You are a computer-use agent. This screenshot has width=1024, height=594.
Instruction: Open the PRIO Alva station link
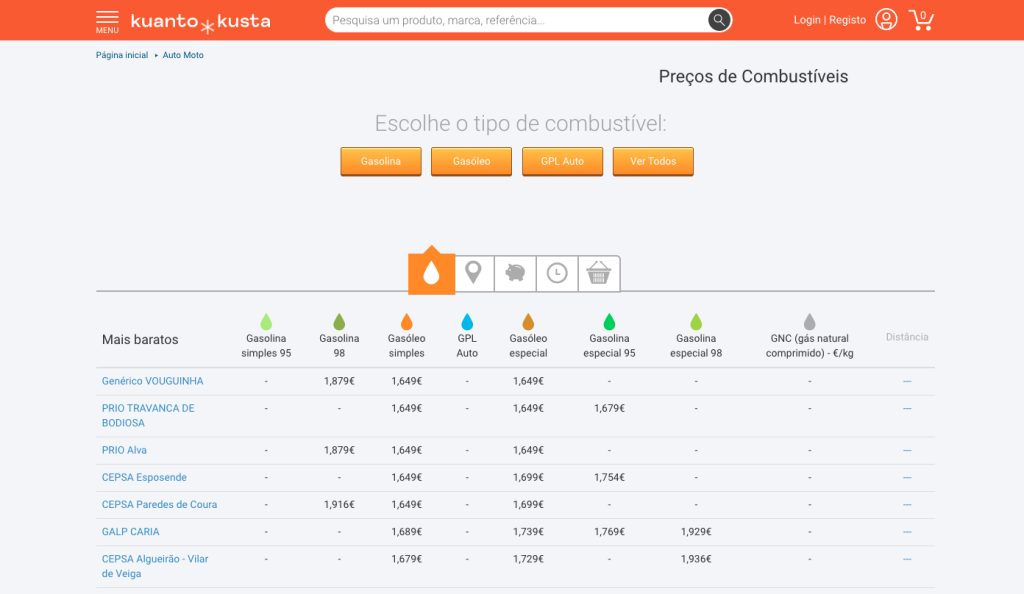pos(124,450)
